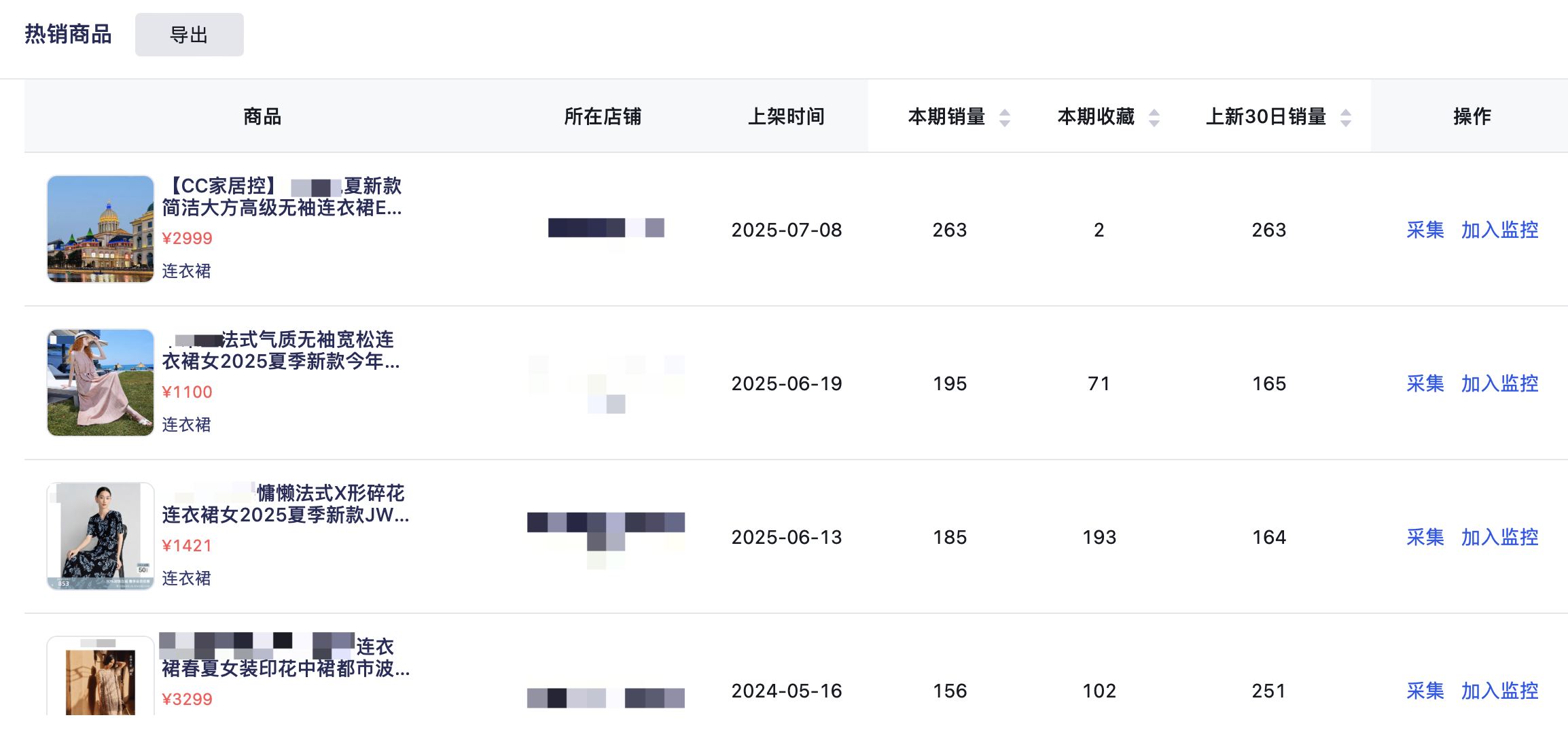Image resolution: width=1568 pixels, height=741 pixels.
Task: Click 加入监控 for the 2025-06-13 product
Action: 1500,537
